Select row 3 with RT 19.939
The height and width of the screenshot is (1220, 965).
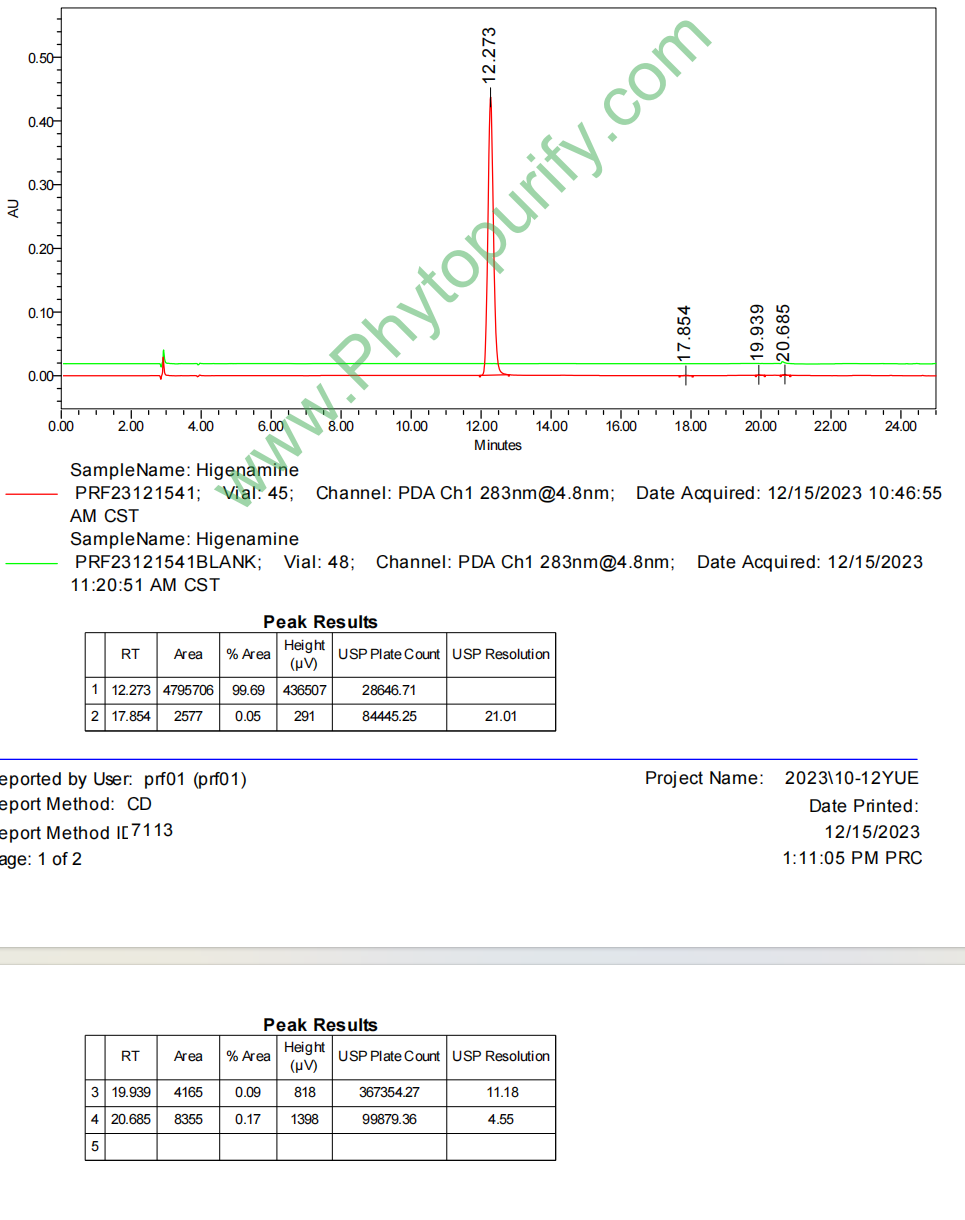(x=130, y=1093)
